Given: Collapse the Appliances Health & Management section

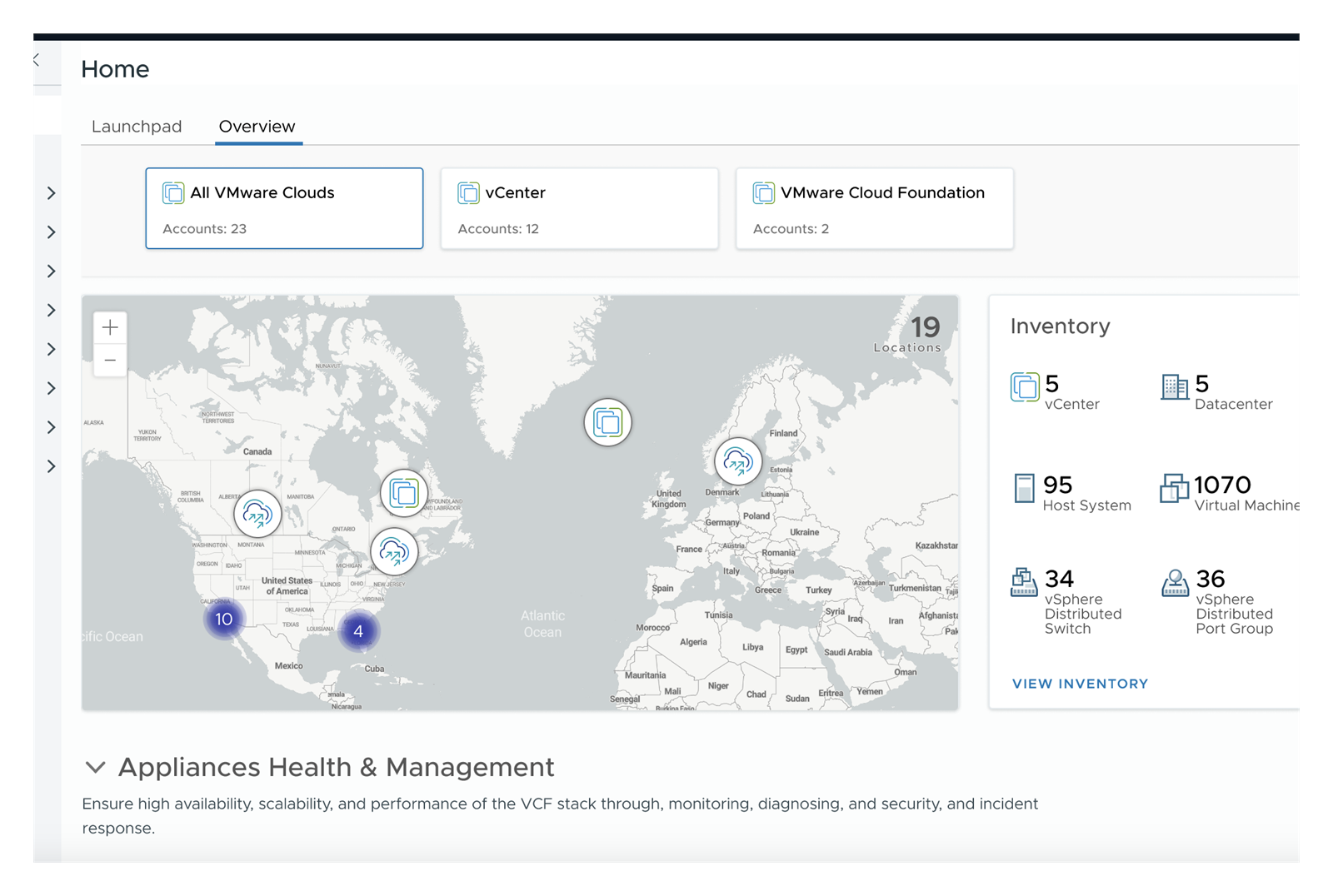Looking at the screenshot, I should coord(96,767).
